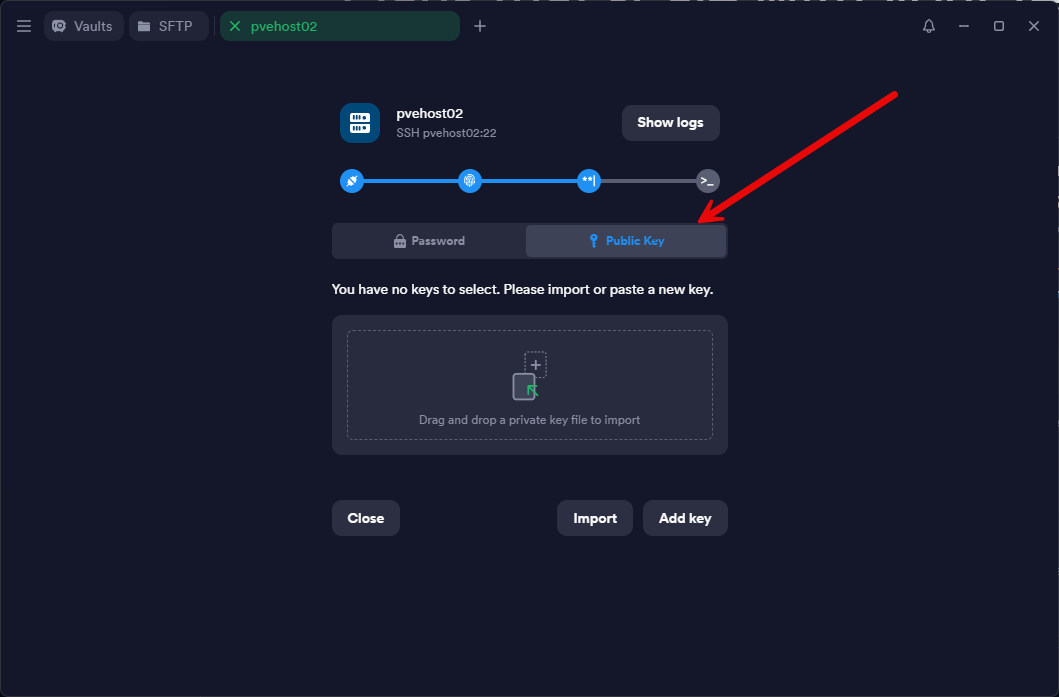Click the password authentication step icon
Viewport: 1059px width, 697px height.
[x=588, y=181]
